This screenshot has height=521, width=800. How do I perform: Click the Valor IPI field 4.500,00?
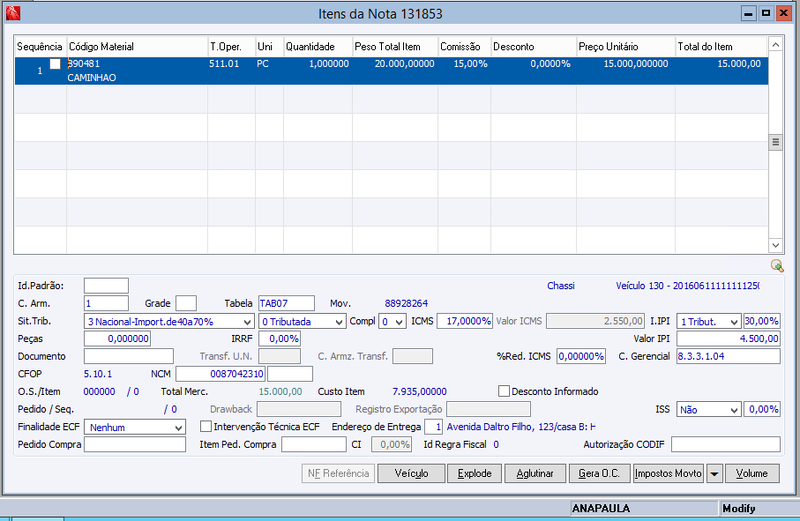coord(728,339)
